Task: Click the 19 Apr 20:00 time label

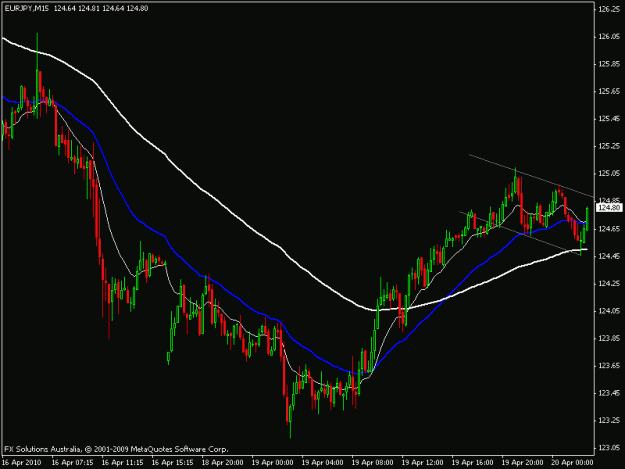Action: 523,463
